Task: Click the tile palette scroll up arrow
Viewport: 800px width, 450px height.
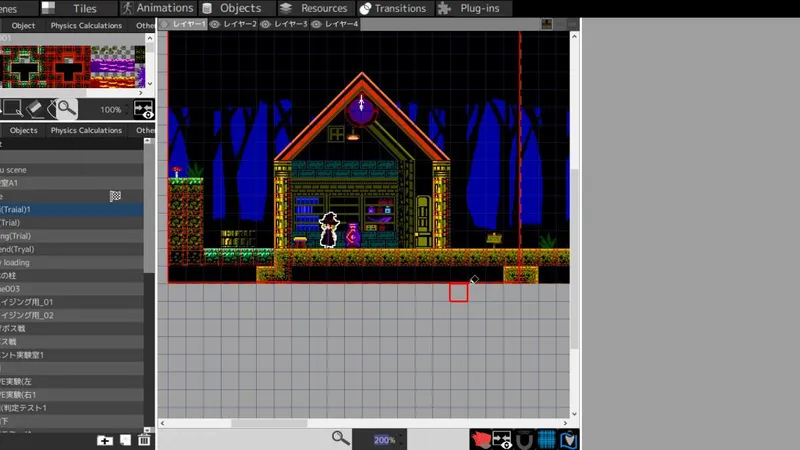Action: [150, 39]
